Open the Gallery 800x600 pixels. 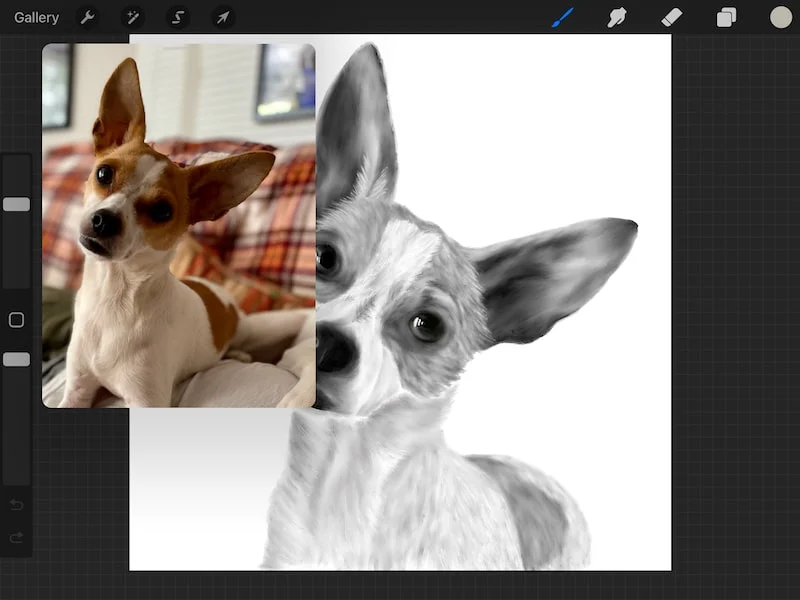pos(36,18)
